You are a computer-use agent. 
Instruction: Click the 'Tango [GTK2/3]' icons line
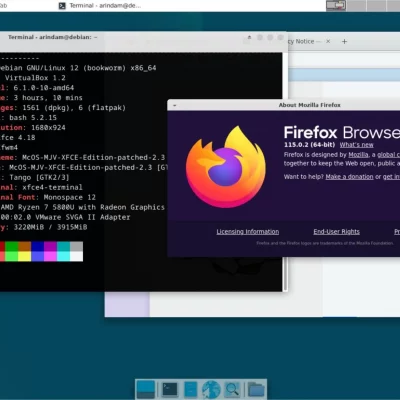click(39, 177)
